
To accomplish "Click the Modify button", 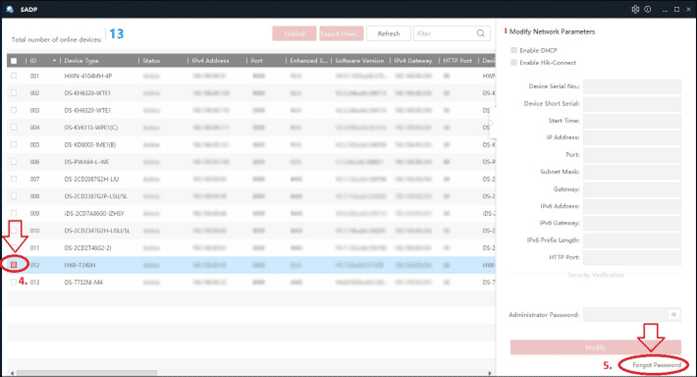I will (x=595, y=347).
